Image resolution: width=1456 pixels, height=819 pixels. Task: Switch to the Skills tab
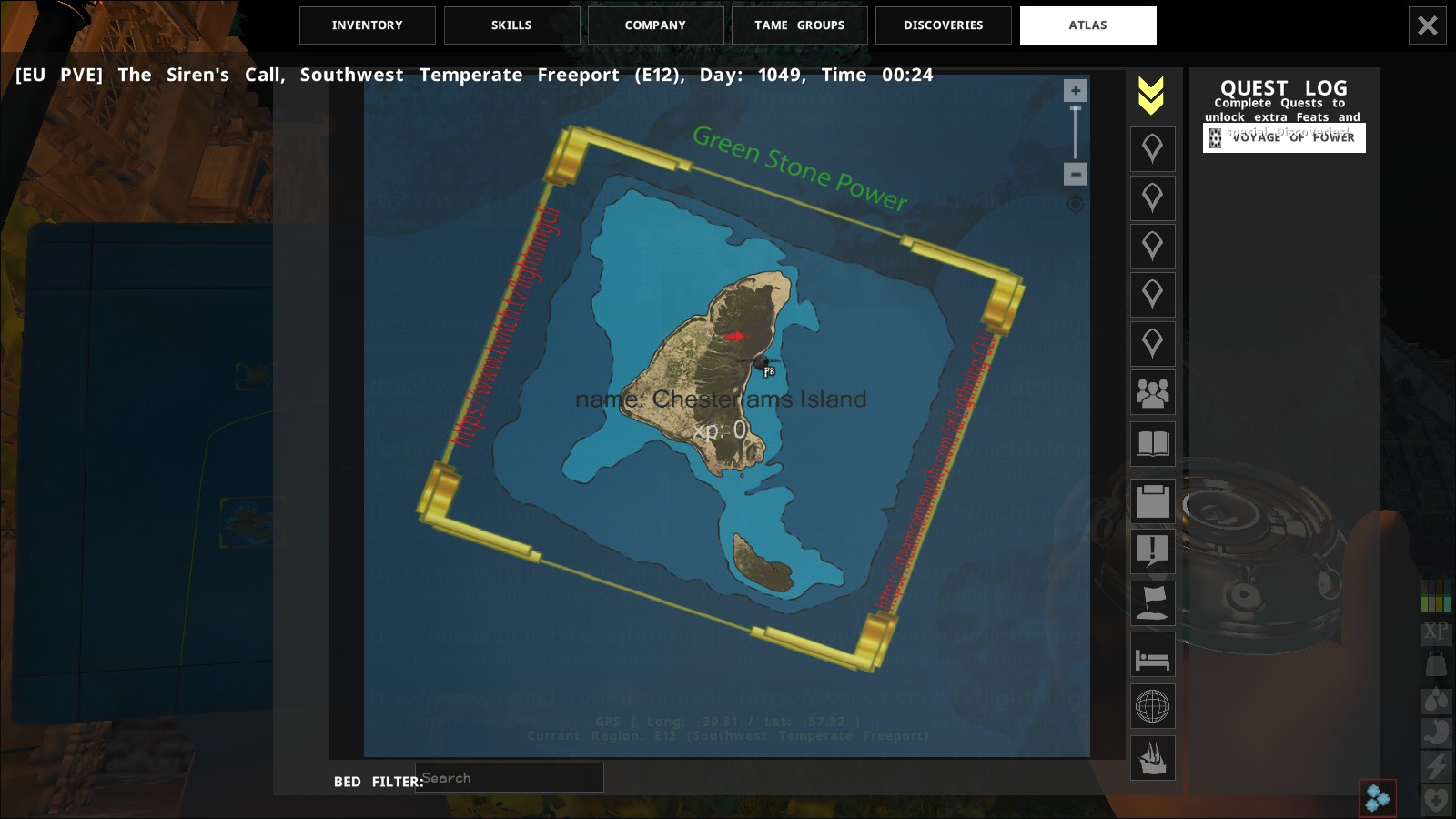click(x=511, y=25)
